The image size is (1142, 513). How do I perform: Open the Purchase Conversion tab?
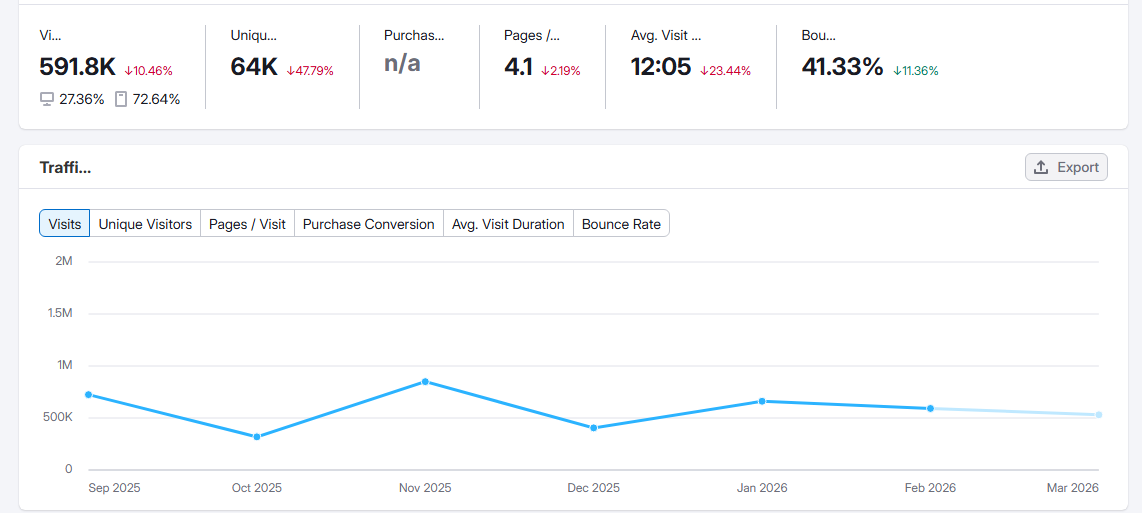pos(368,224)
